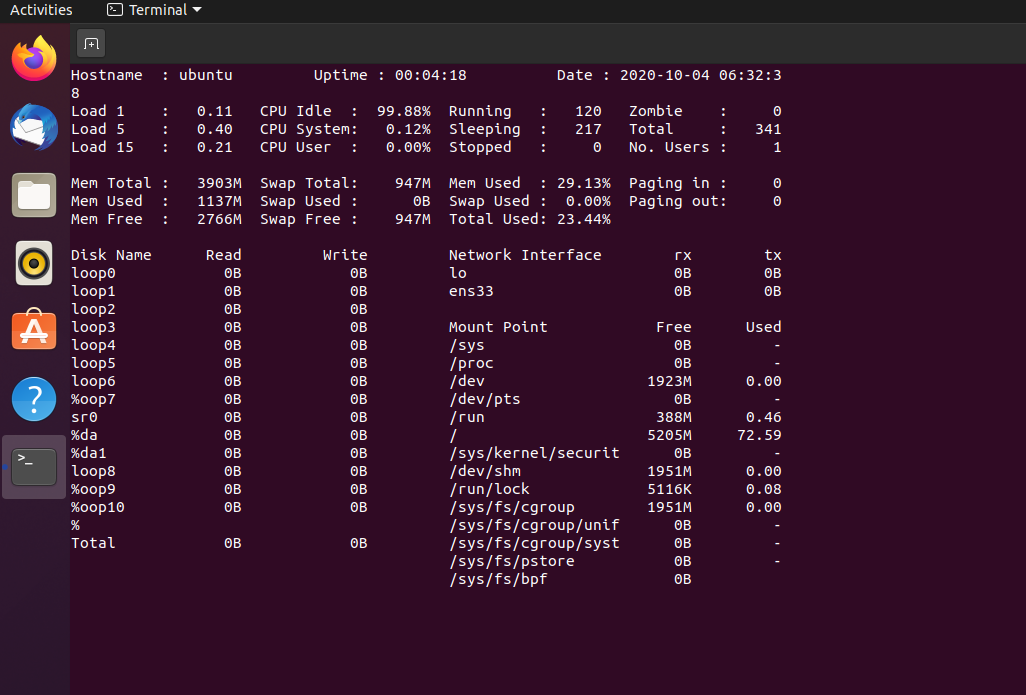This screenshot has width=1026, height=695.
Task: Open a new terminal tab
Action: pyautogui.click(x=91, y=44)
